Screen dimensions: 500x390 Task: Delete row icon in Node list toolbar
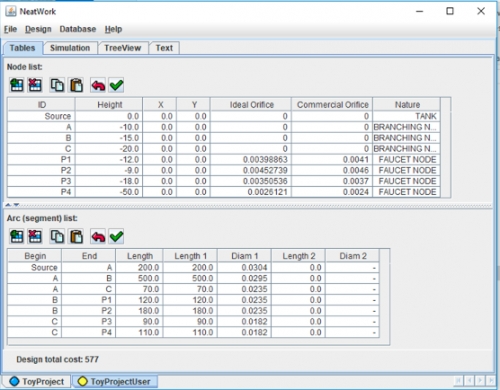(x=35, y=85)
